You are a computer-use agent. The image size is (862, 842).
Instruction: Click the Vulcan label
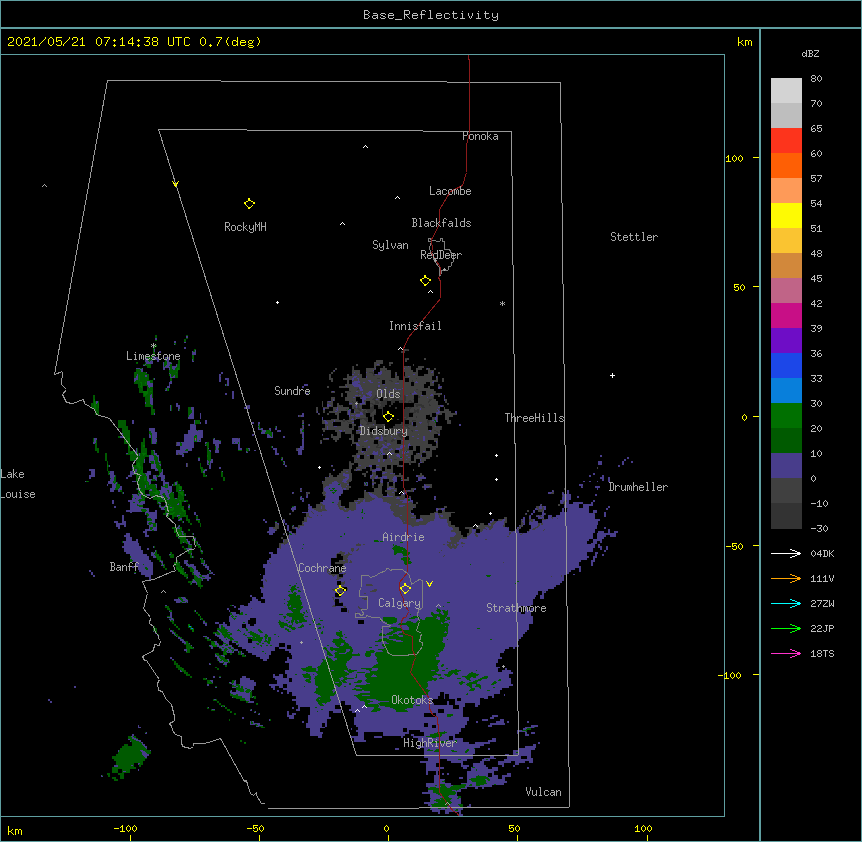543,792
